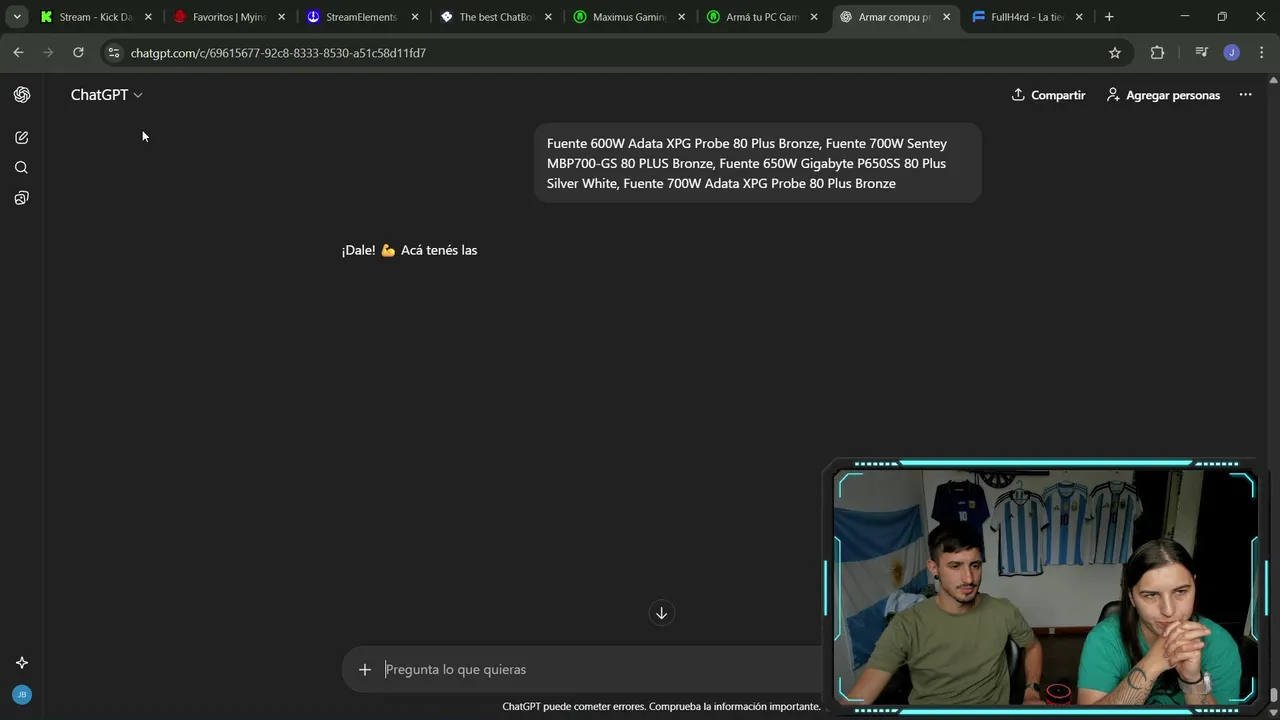Open the media control icon in toolbar
This screenshot has width=1280, height=720.
point(1202,53)
